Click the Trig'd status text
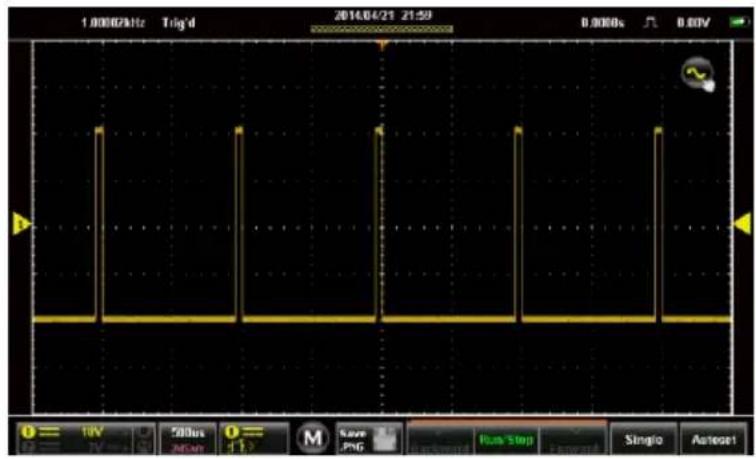 [x=179, y=23]
